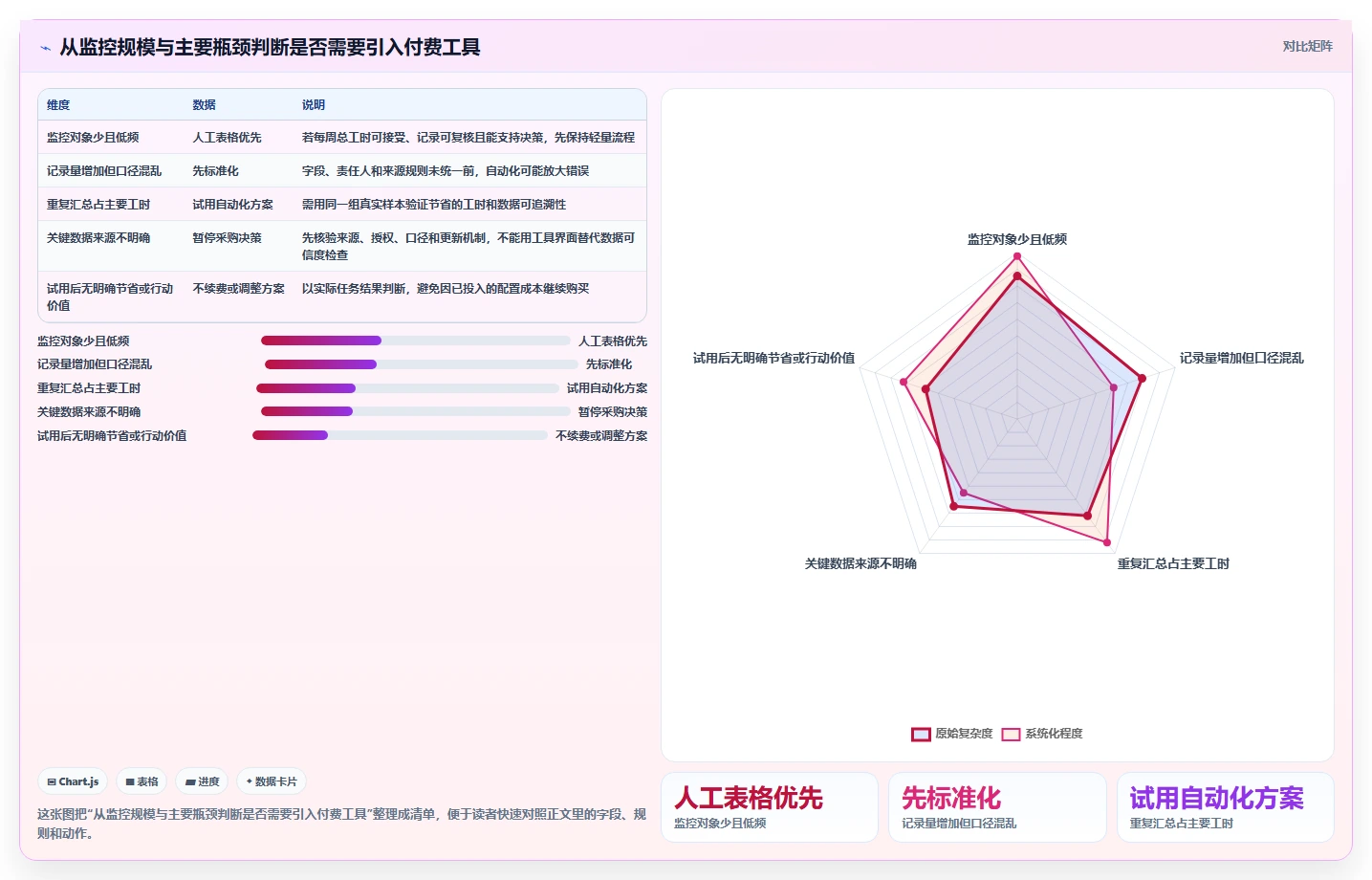
Task: Click description 需用同一组真实样本验证节省的工时和数据可追溯性
Action: [x=434, y=205]
